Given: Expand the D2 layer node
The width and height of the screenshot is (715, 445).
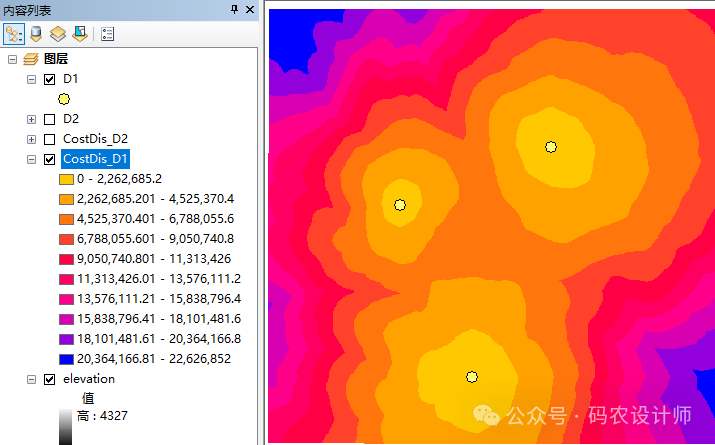Looking at the screenshot, I should tap(32, 119).
